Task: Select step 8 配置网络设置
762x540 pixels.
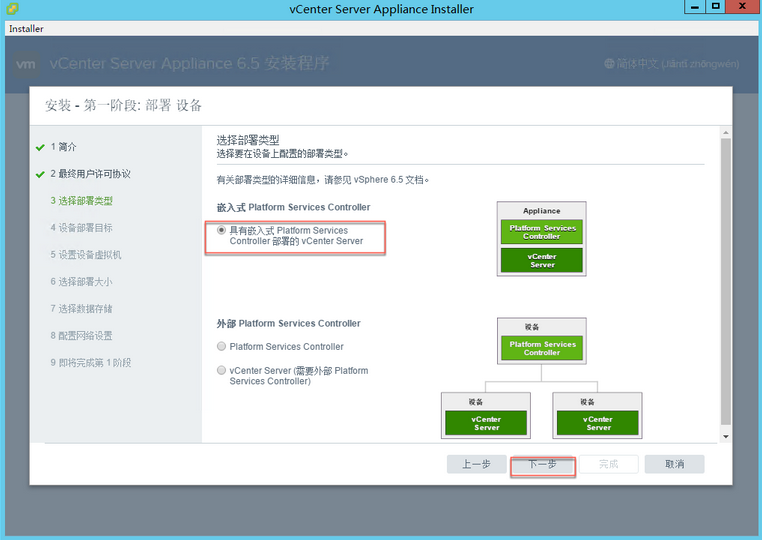Action: tap(82, 335)
